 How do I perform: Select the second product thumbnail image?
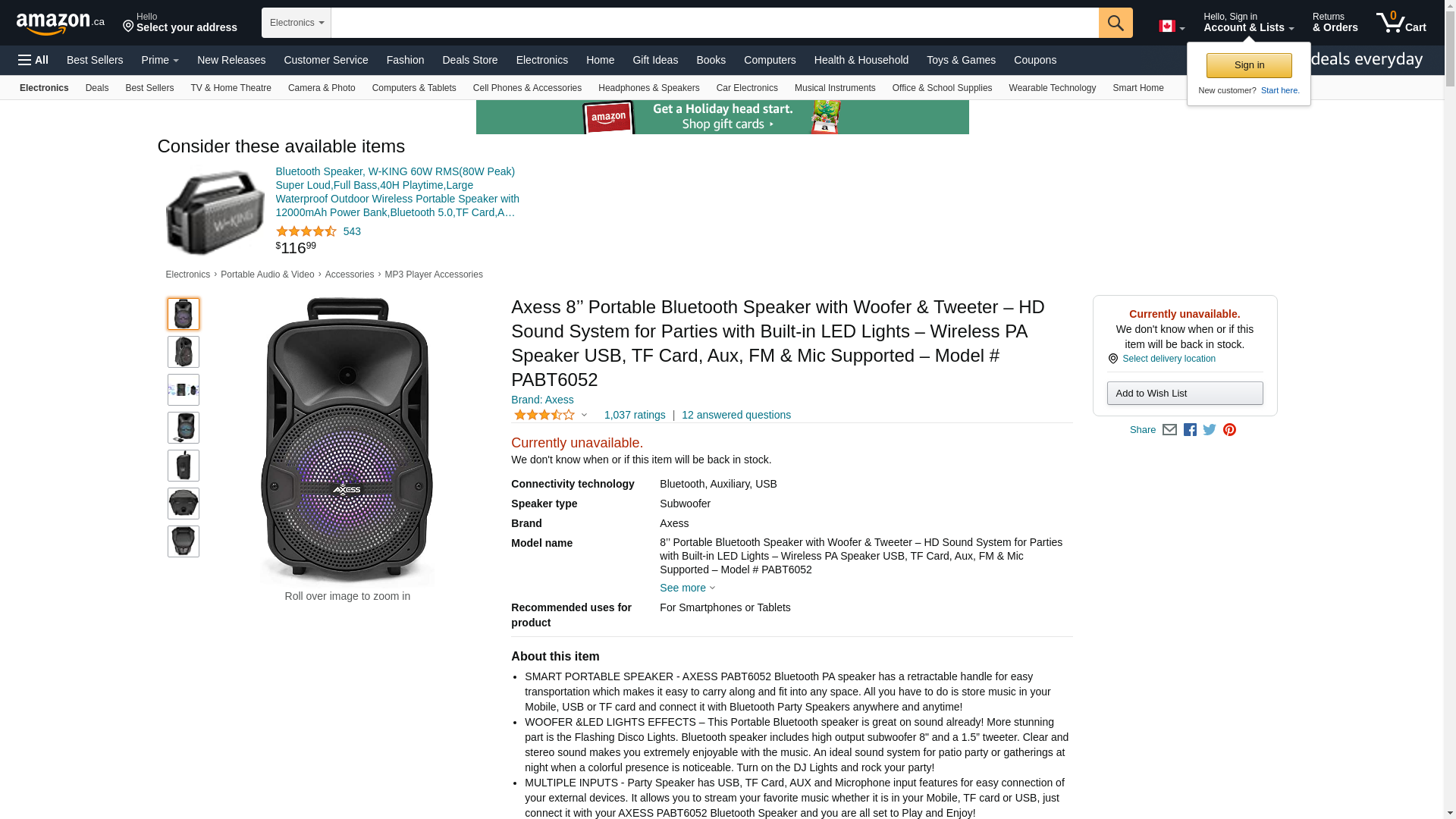coord(184,352)
